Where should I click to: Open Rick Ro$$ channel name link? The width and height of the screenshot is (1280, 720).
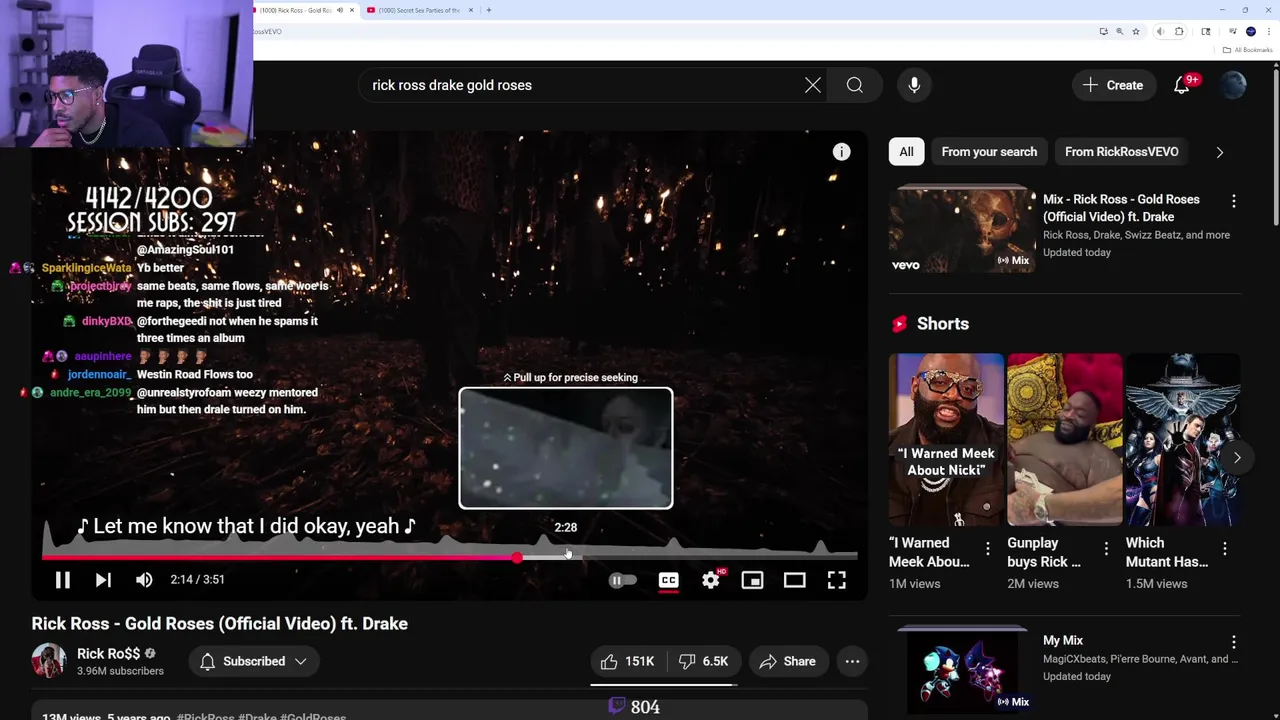pyautogui.click(x=108, y=653)
